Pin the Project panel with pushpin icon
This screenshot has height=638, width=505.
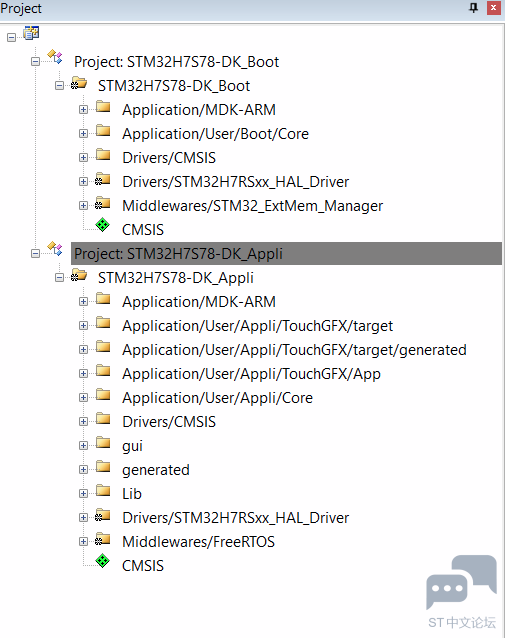click(x=474, y=8)
